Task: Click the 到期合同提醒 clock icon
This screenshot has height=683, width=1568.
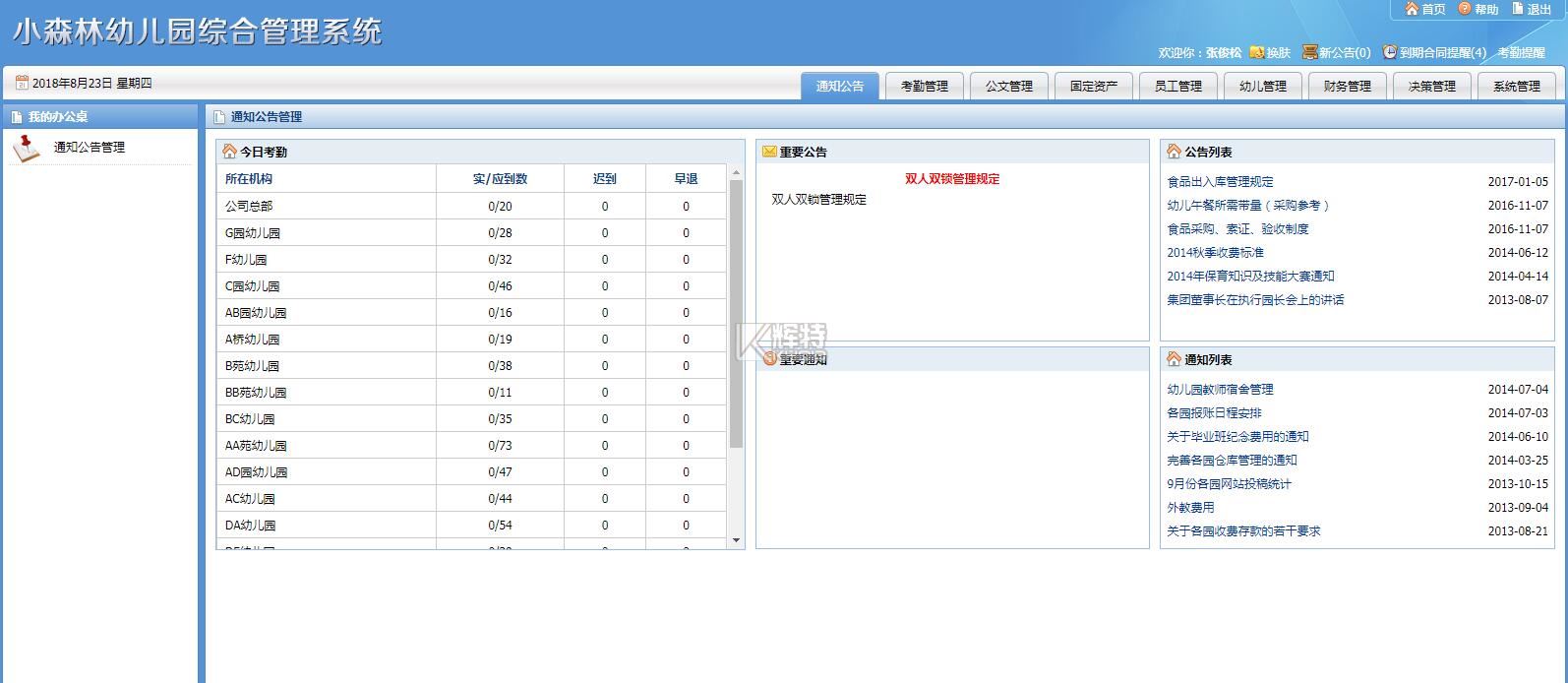Action: 1389,52
